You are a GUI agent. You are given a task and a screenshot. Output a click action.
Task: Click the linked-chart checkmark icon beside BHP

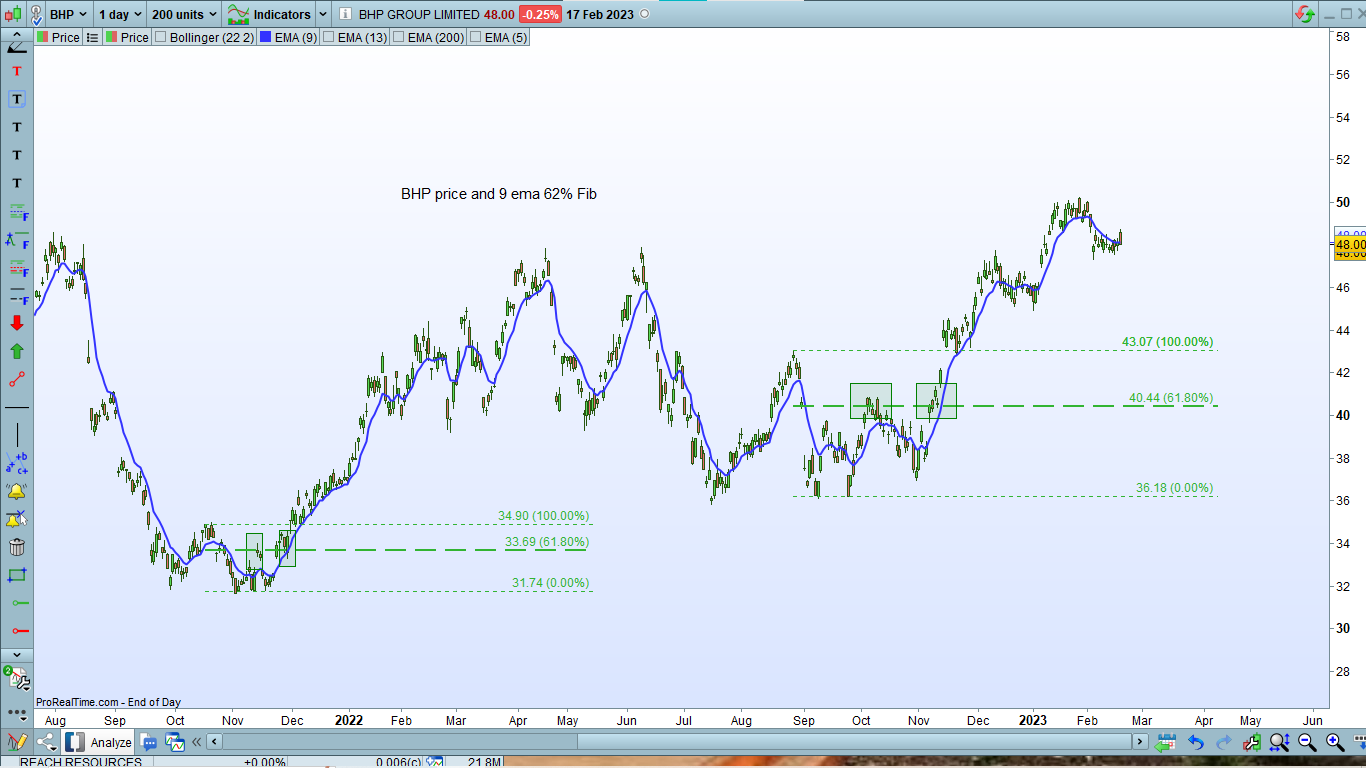36,15
